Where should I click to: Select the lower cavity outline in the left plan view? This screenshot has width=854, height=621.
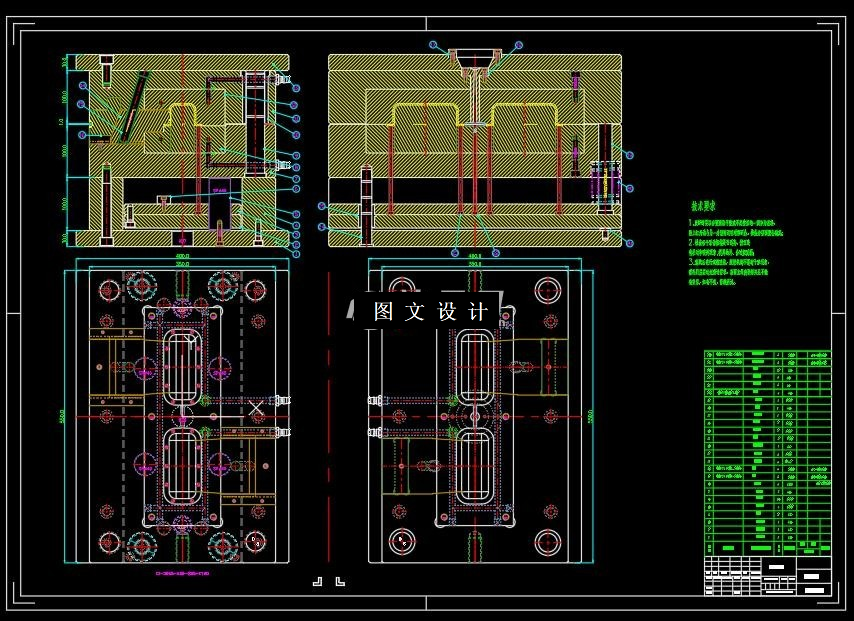coord(182,467)
